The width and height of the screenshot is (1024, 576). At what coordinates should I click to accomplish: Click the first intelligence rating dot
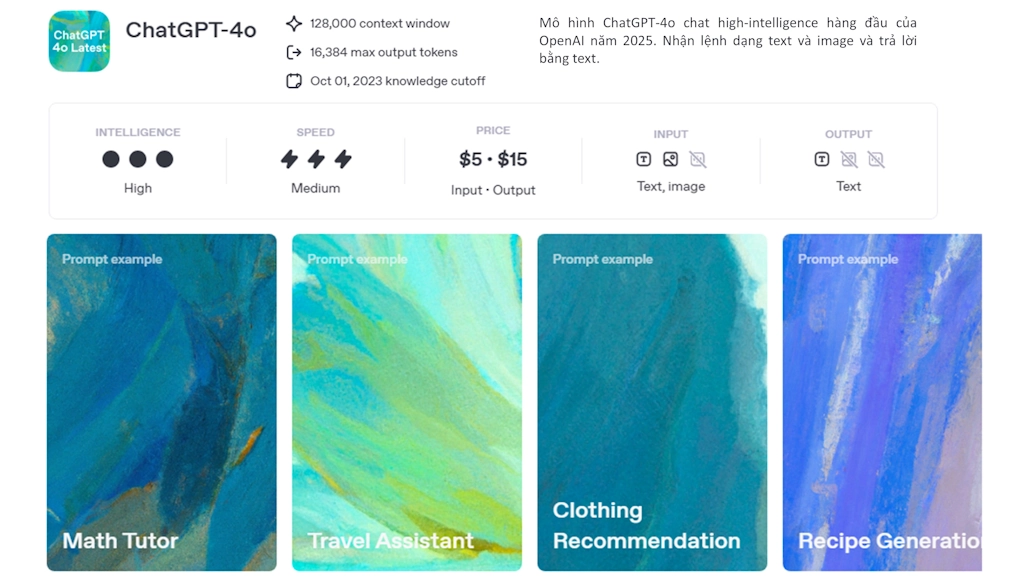tap(111, 159)
